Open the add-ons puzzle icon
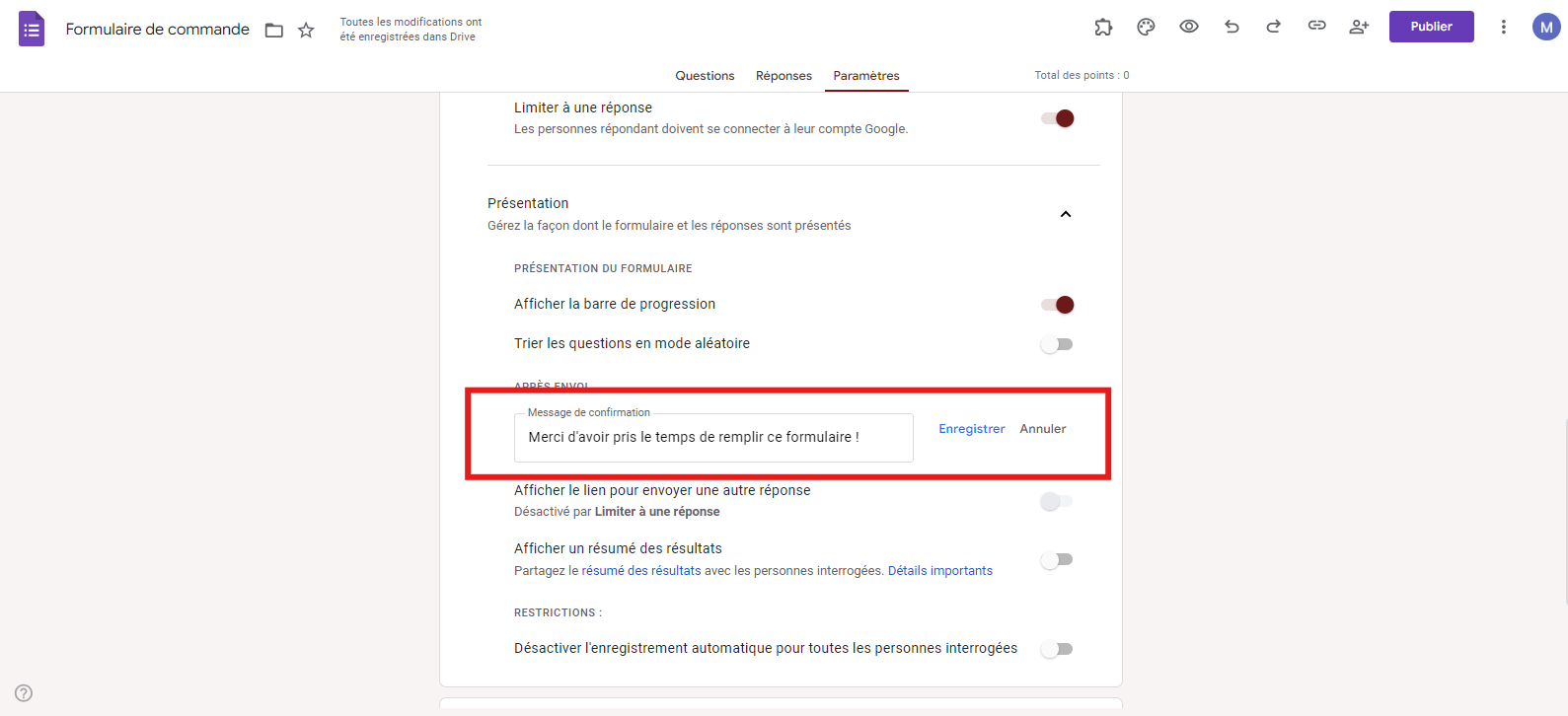The width and height of the screenshot is (1568, 716). click(1103, 28)
